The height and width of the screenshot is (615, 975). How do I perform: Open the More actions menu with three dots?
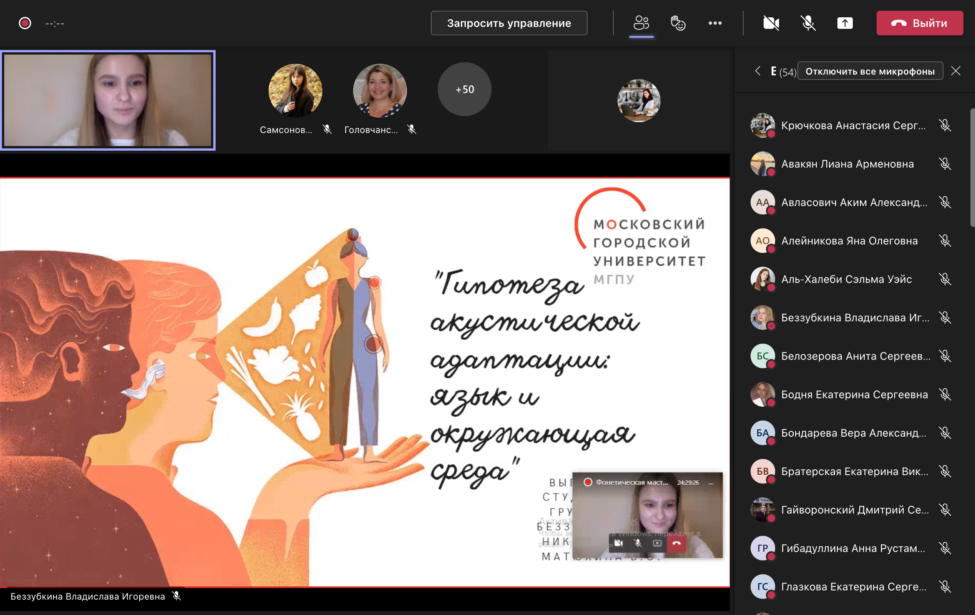pos(715,22)
